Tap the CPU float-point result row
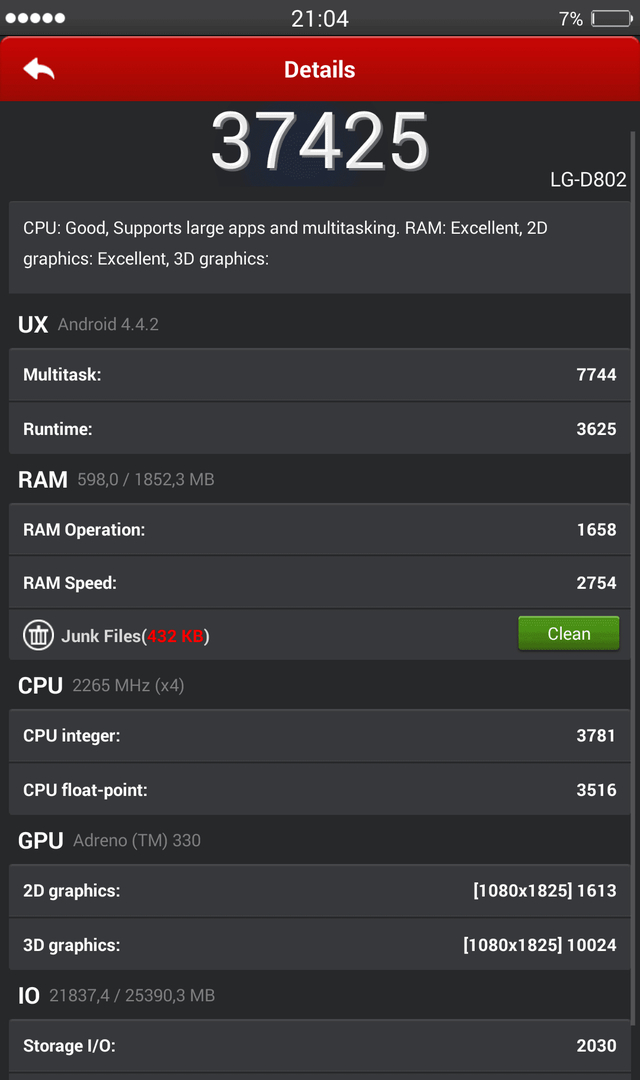 coord(320,789)
